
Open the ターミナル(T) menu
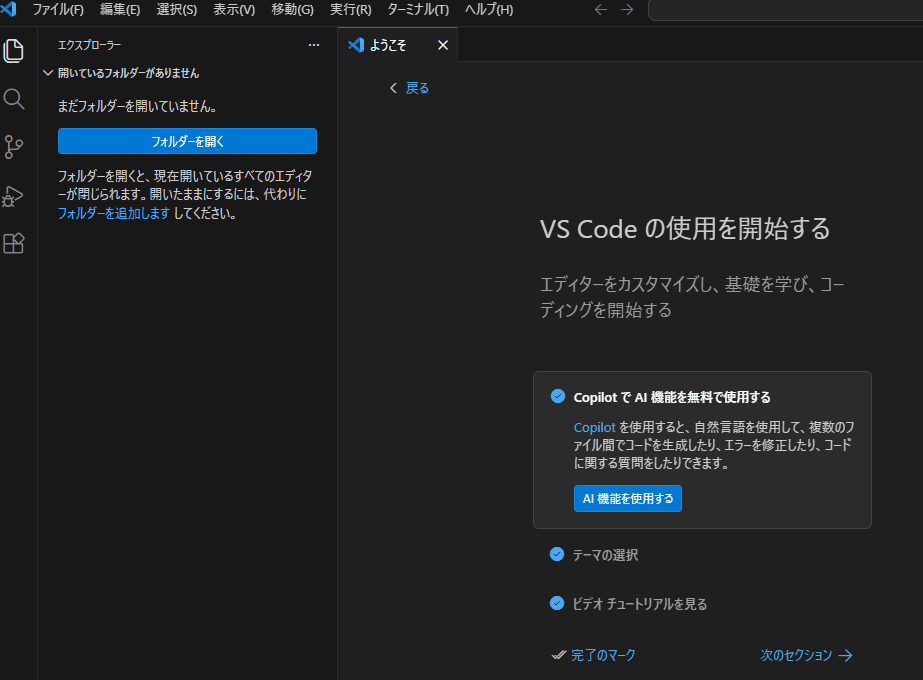coord(418,10)
